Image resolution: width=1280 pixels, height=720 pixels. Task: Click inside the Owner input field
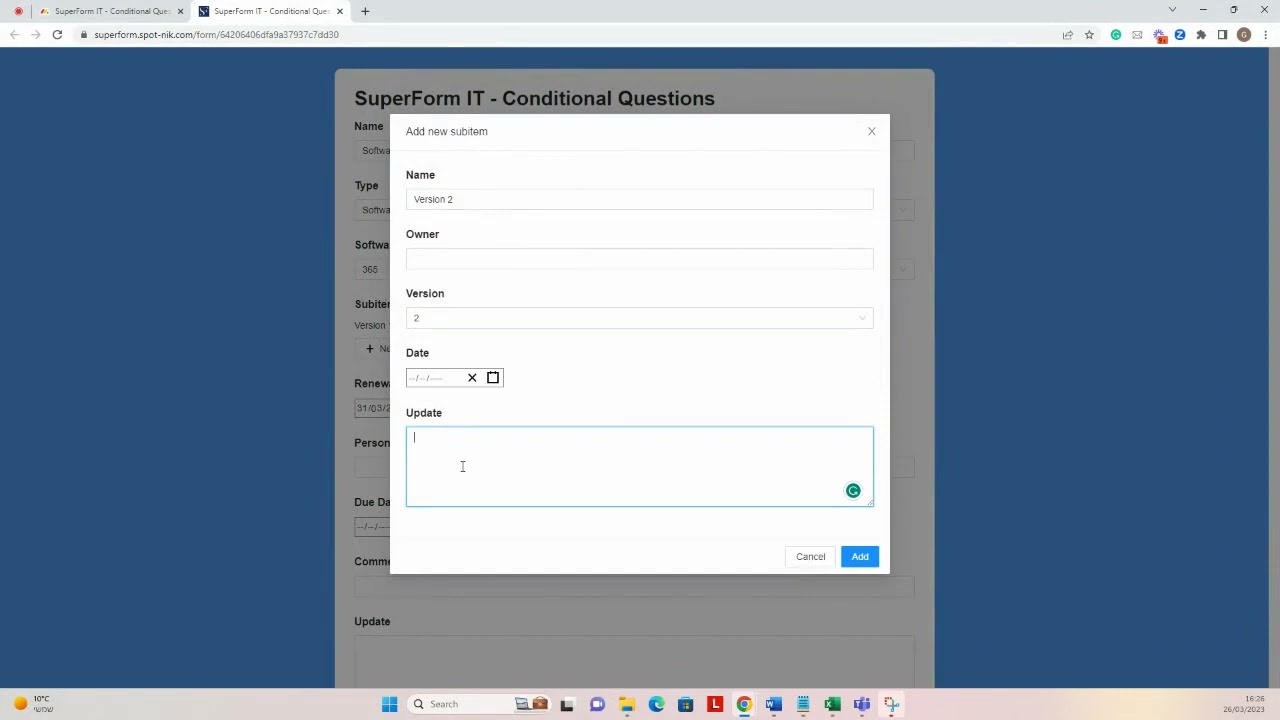639,258
